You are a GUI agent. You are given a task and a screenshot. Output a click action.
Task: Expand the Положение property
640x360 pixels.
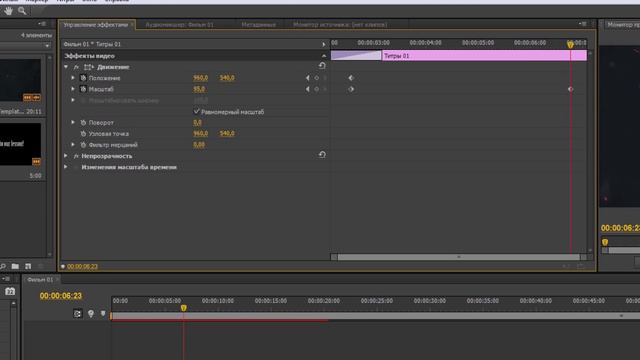73,78
